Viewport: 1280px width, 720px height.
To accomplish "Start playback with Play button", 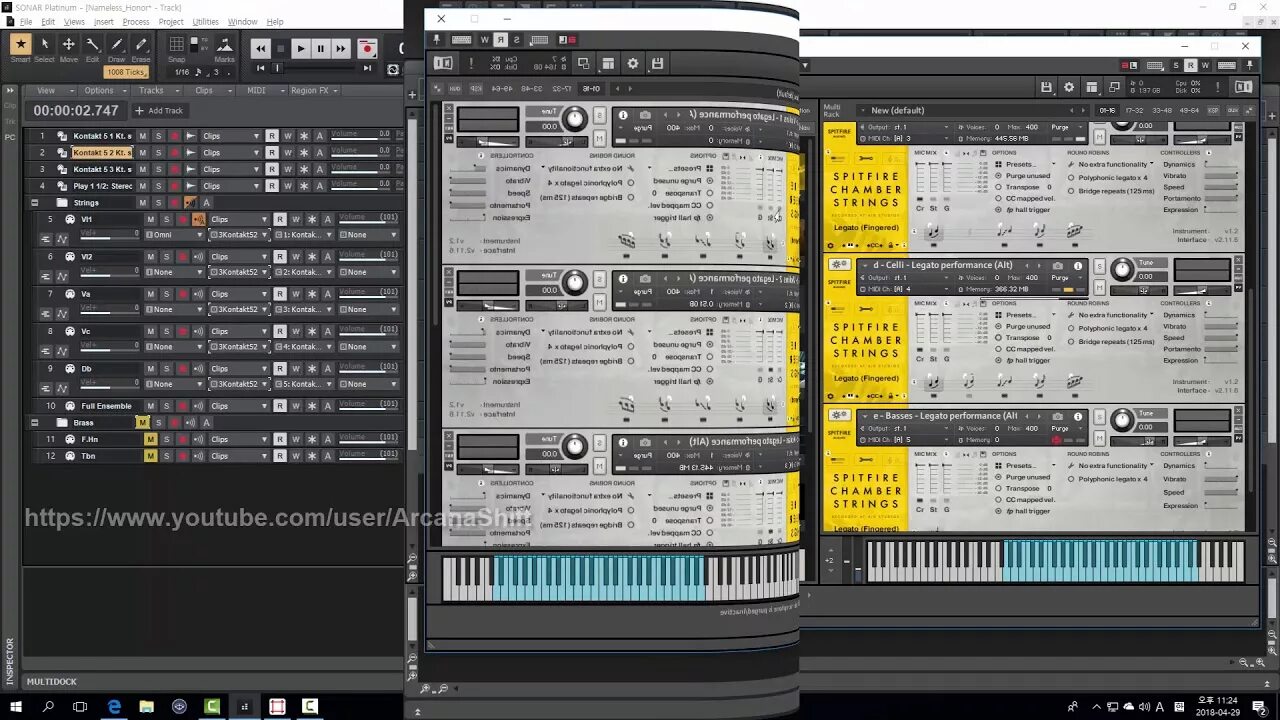I will click(300, 48).
